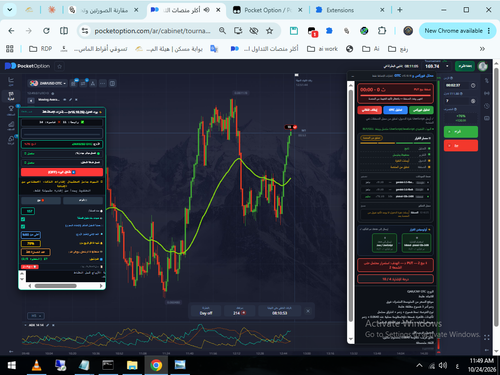
Task: Expand the asset selector OTC dropdown
Action: tap(48, 83)
